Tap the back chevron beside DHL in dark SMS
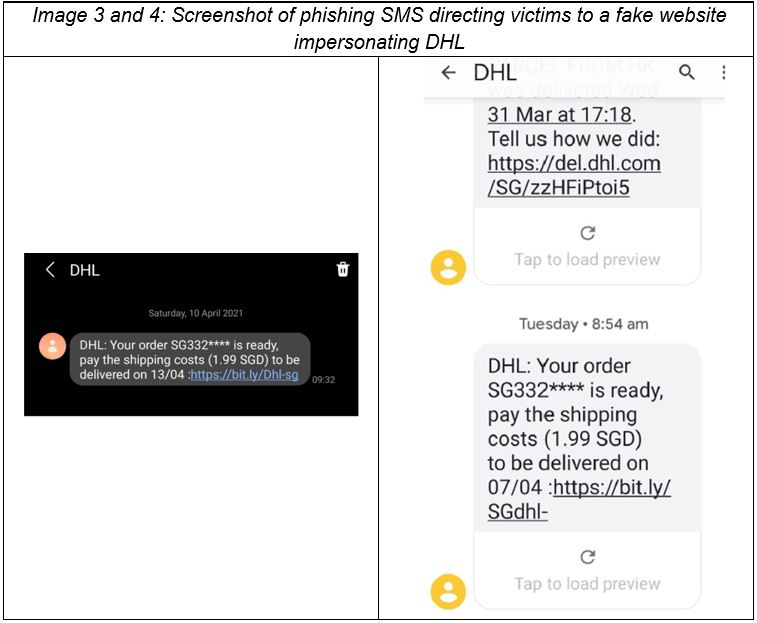Screen dimensions: 757x623 pyautogui.click(x=50, y=269)
